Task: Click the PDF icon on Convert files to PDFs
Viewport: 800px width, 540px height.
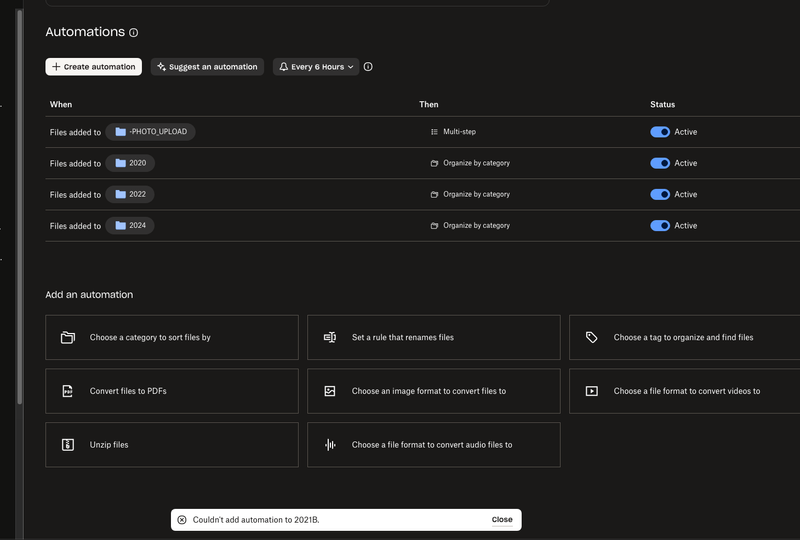Action: click(68, 391)
